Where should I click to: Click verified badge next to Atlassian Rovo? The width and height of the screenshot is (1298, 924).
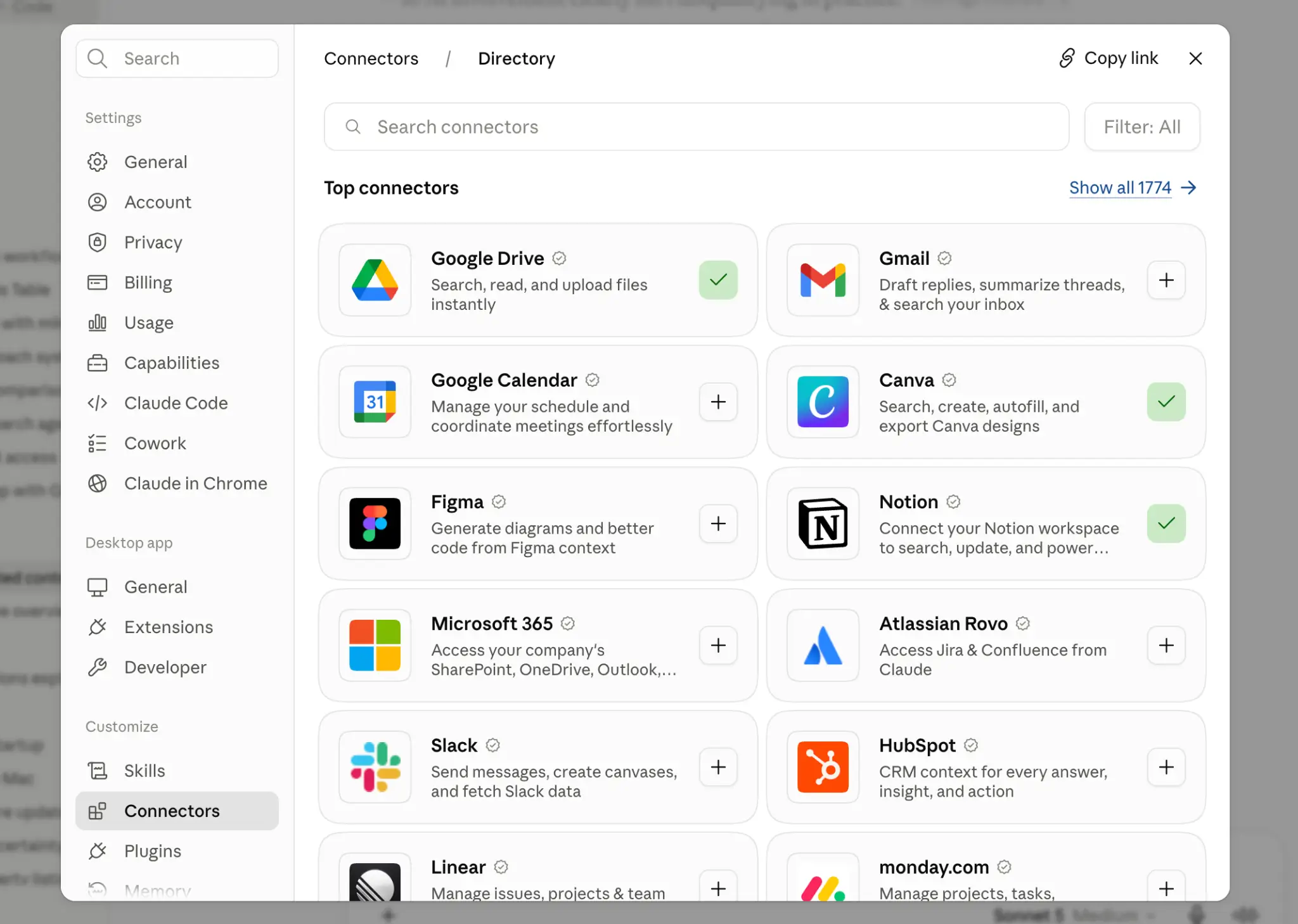(x=1023, y=623)
